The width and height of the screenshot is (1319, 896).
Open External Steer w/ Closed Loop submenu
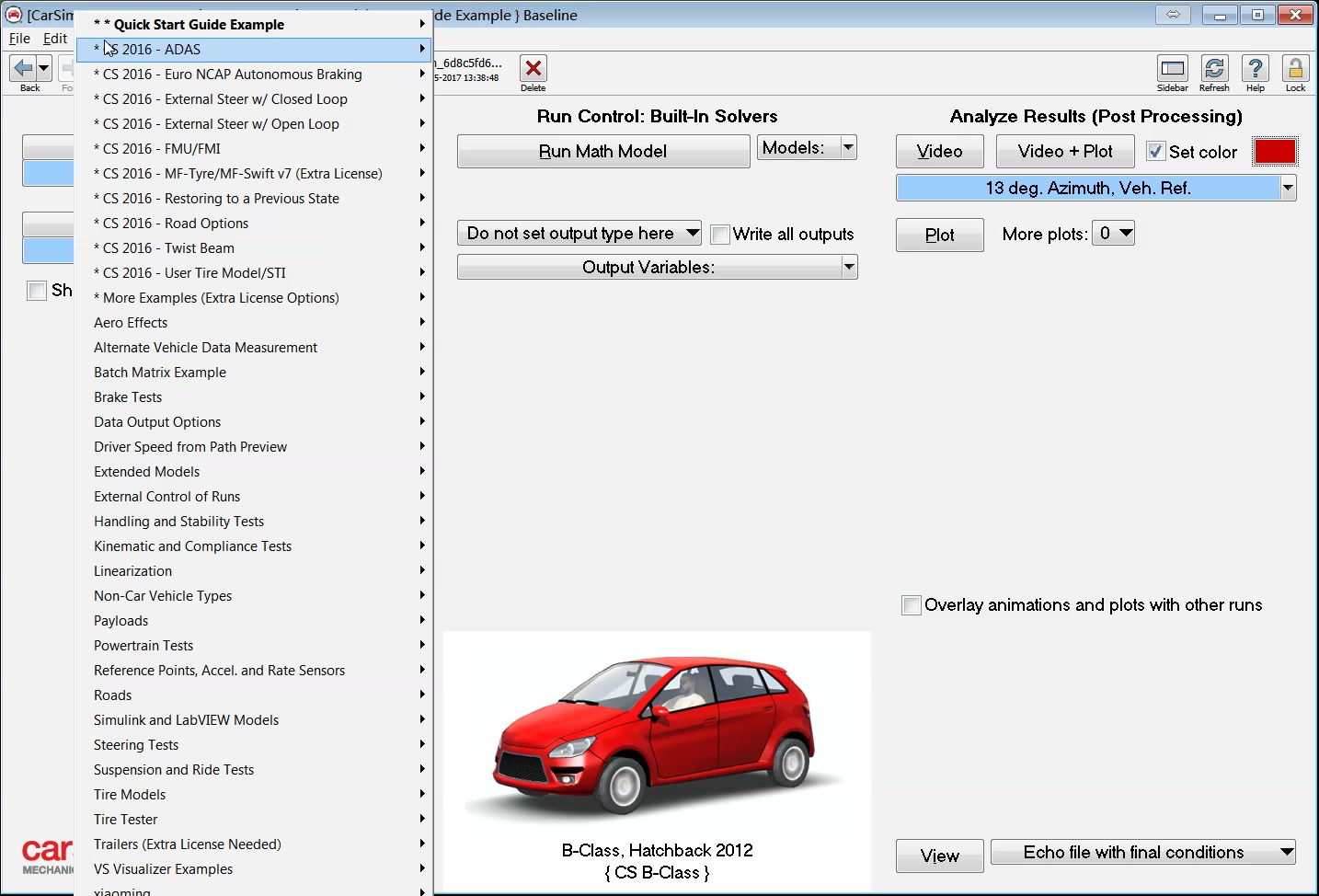pyautogui.click(x=254, y=99)
